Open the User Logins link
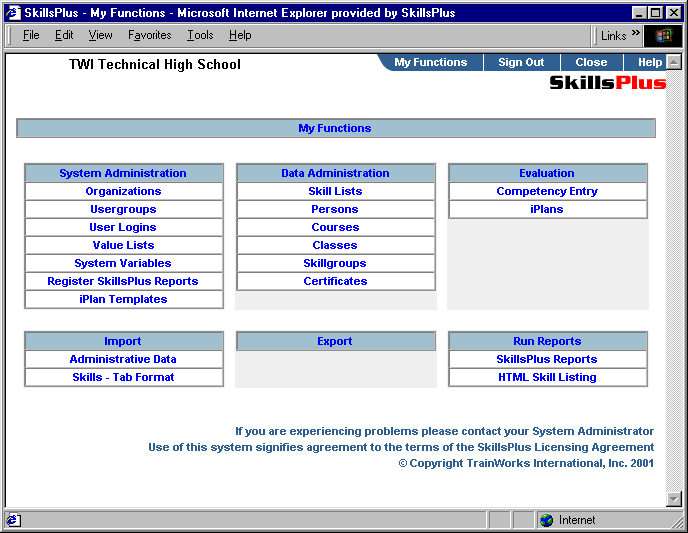This screenshot has height=533, width=688. 123,227
